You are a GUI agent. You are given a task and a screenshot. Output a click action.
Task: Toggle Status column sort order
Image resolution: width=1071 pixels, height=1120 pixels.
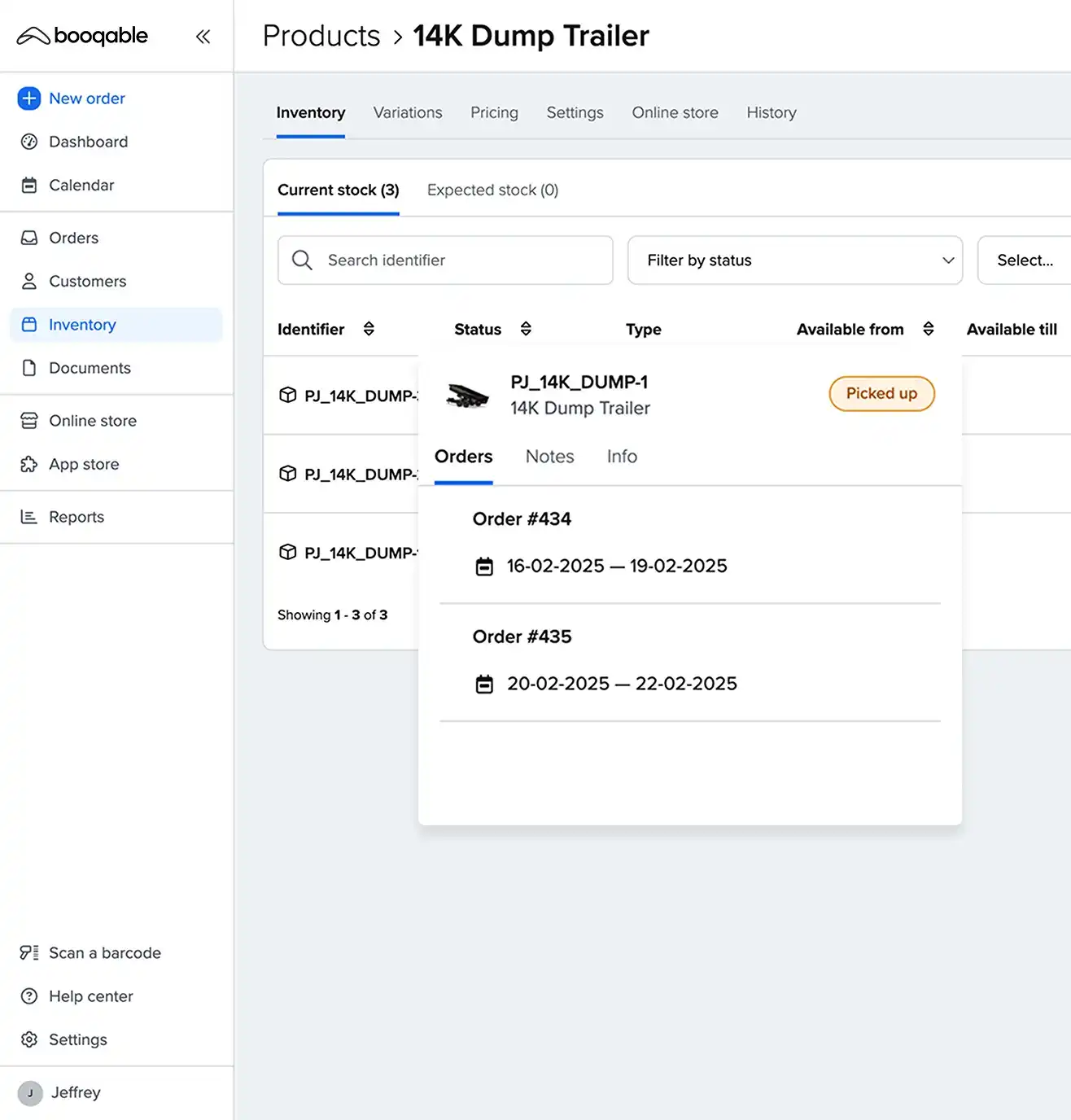[526, 329]
